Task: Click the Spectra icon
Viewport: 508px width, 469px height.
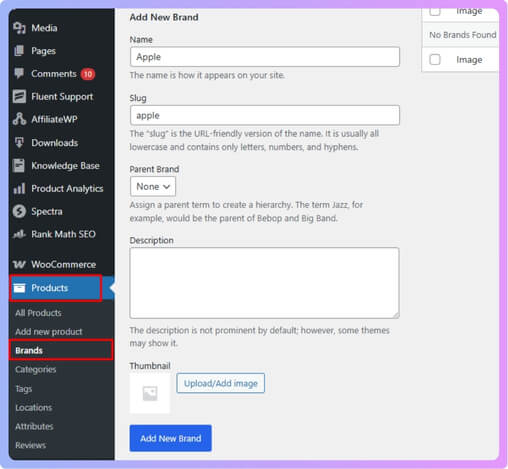Action: pos(19,211)
